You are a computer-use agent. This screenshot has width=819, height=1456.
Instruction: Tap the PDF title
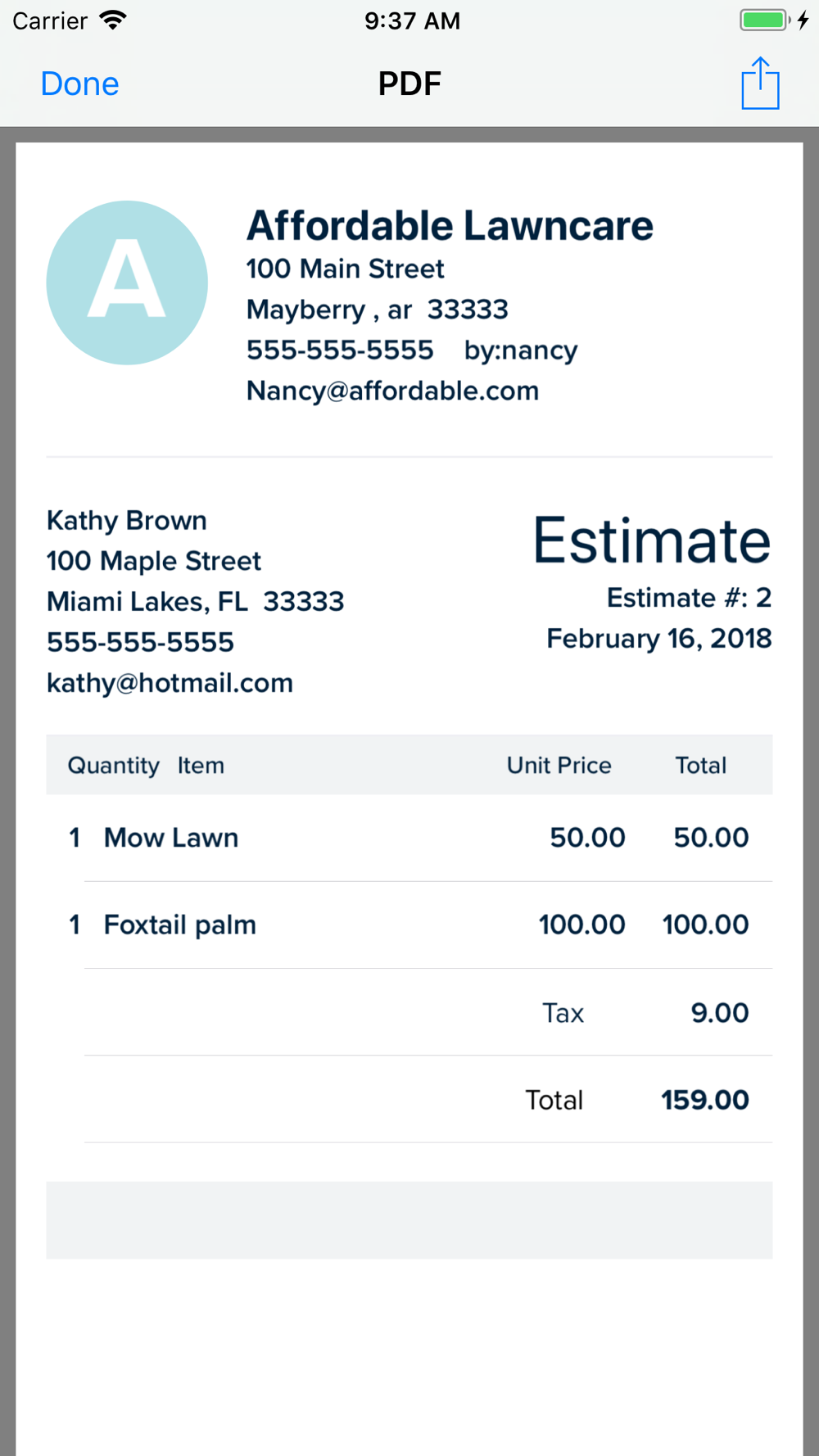click(409, 84)
